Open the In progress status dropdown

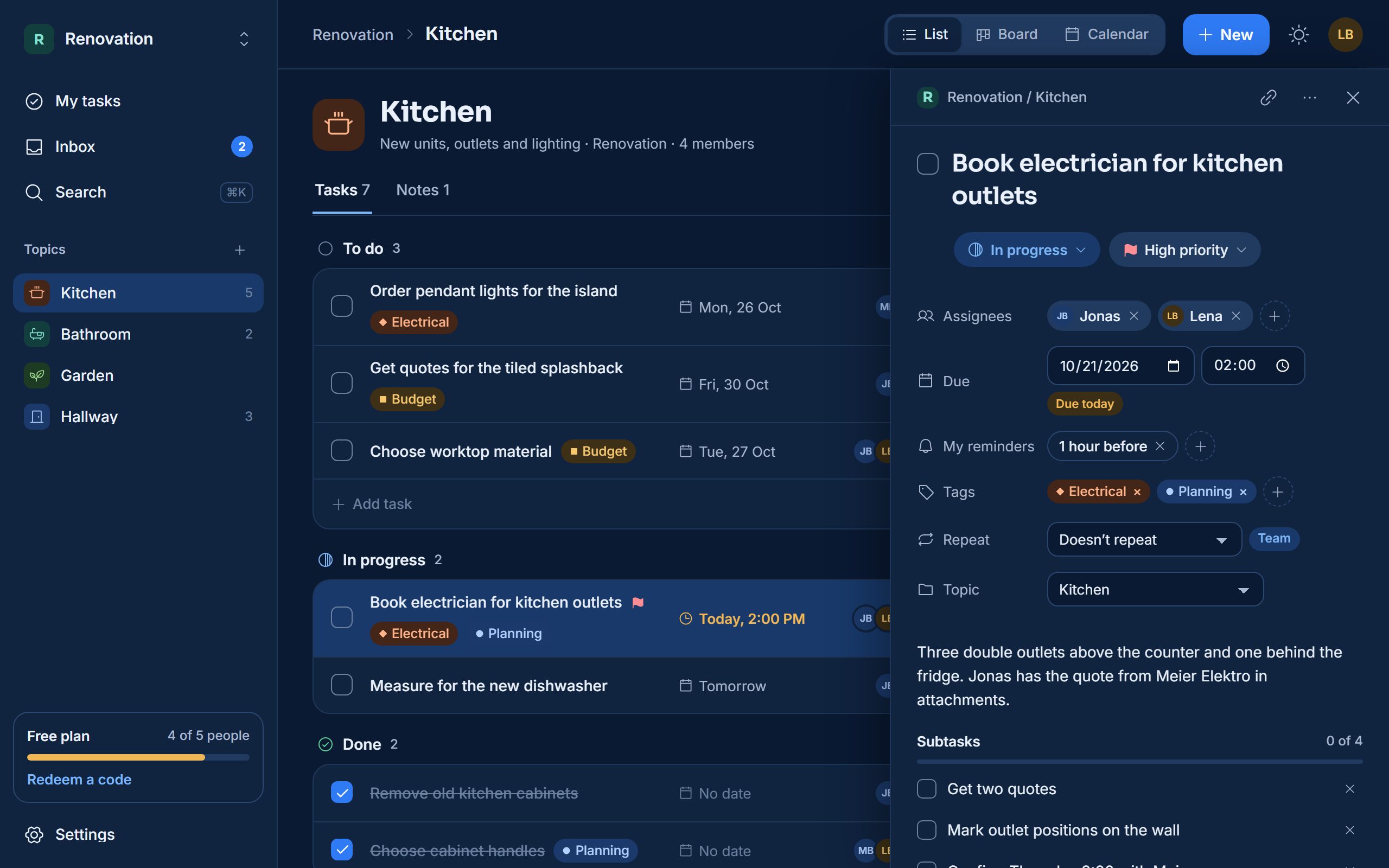pyautogui.click(x=1026, y=250)
